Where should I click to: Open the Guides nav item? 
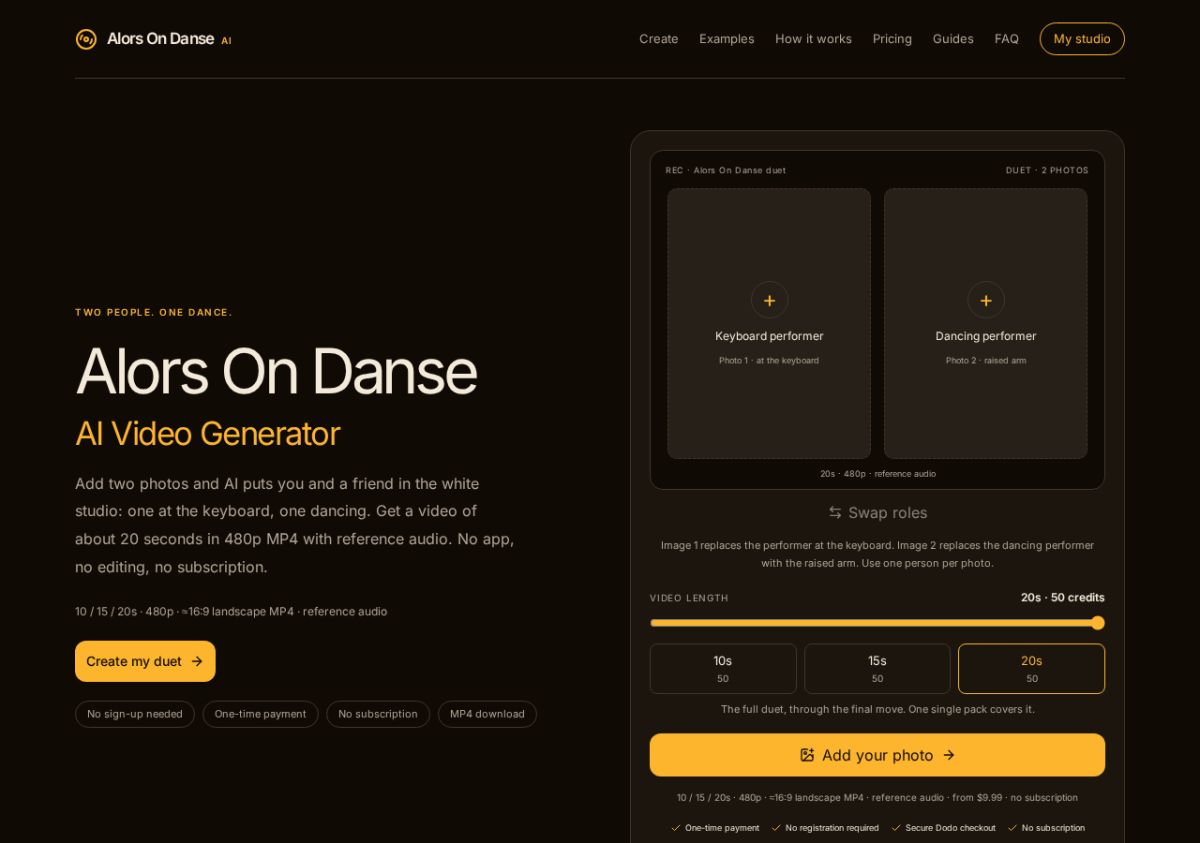(953, 39)
